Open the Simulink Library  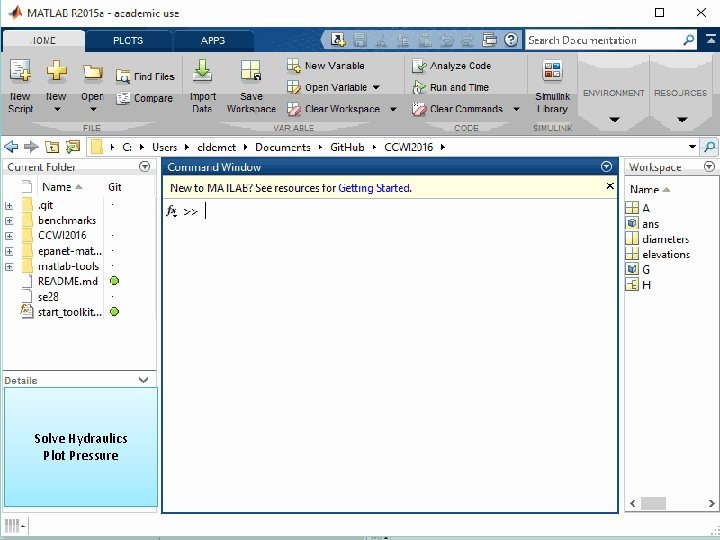pos(552,86)
